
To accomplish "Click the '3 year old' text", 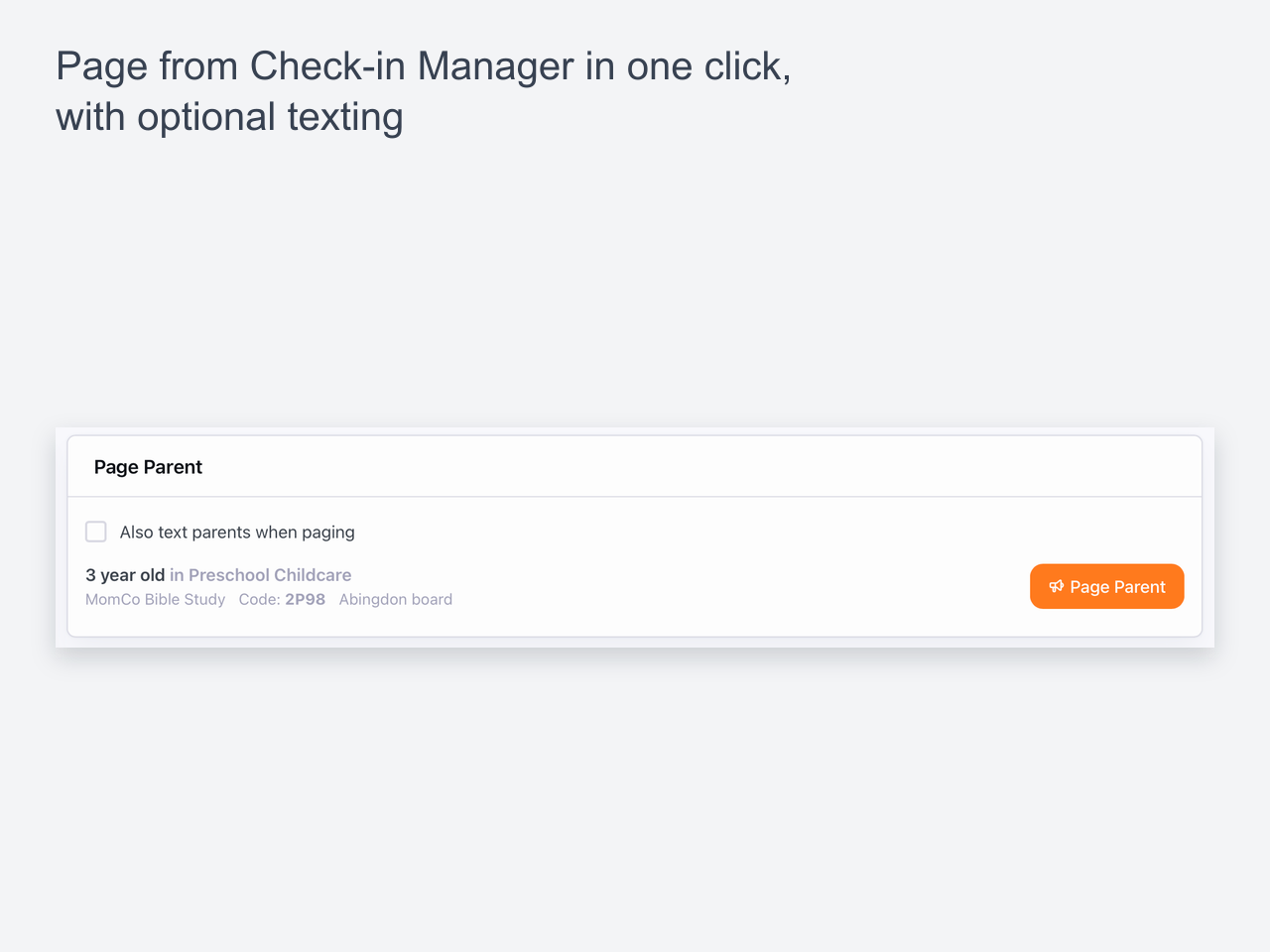I will click(125, 575).
